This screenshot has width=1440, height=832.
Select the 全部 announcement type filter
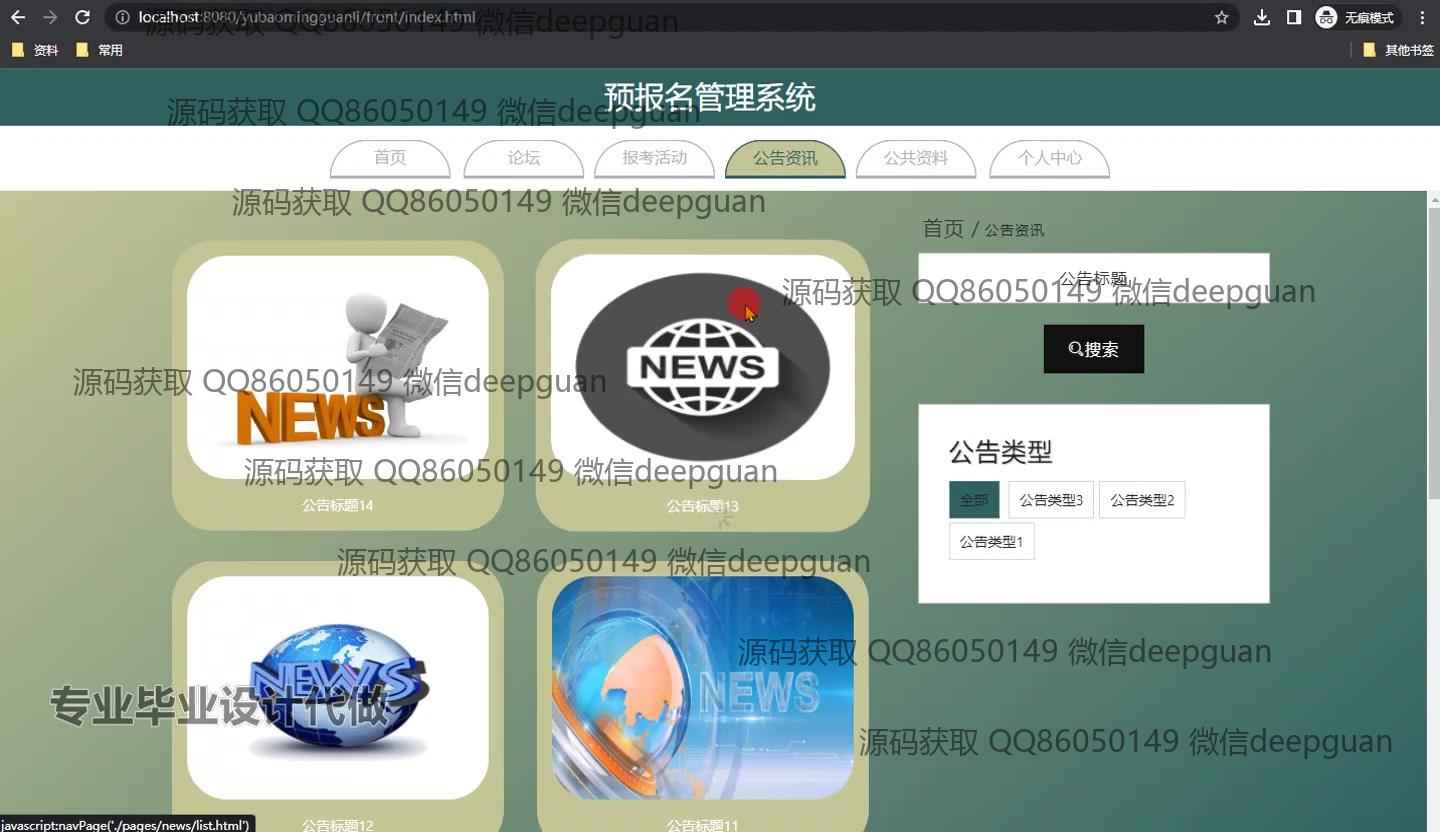tap(973, 500)
